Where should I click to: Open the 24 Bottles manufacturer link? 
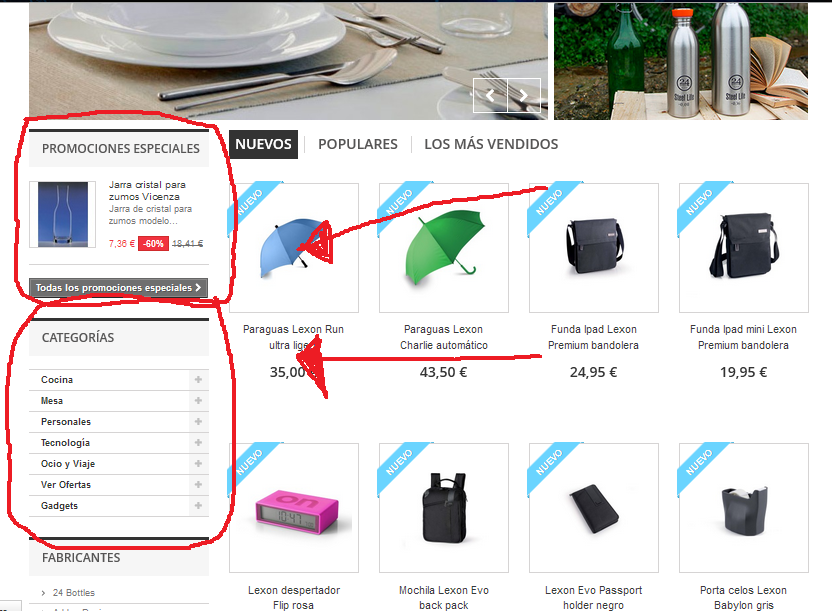[73, 592]
